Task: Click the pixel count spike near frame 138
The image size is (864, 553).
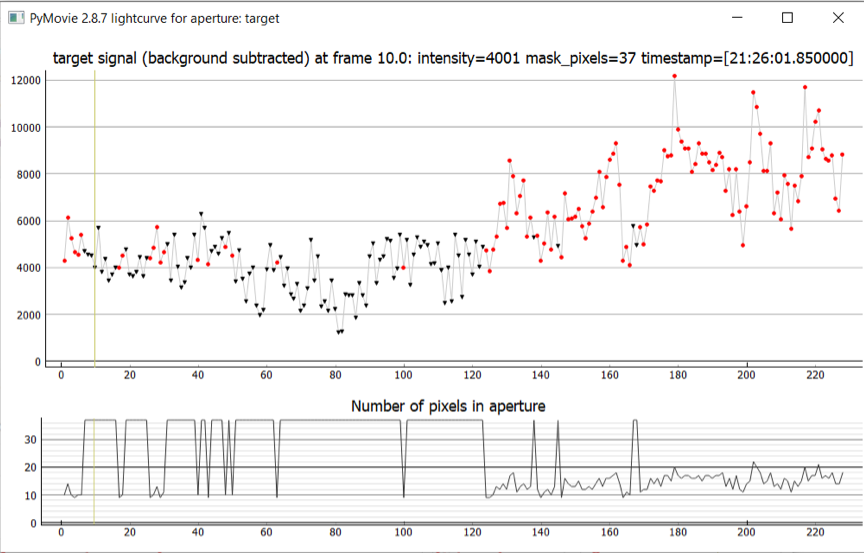Action: pyautogui.click(x=534, y=422)
